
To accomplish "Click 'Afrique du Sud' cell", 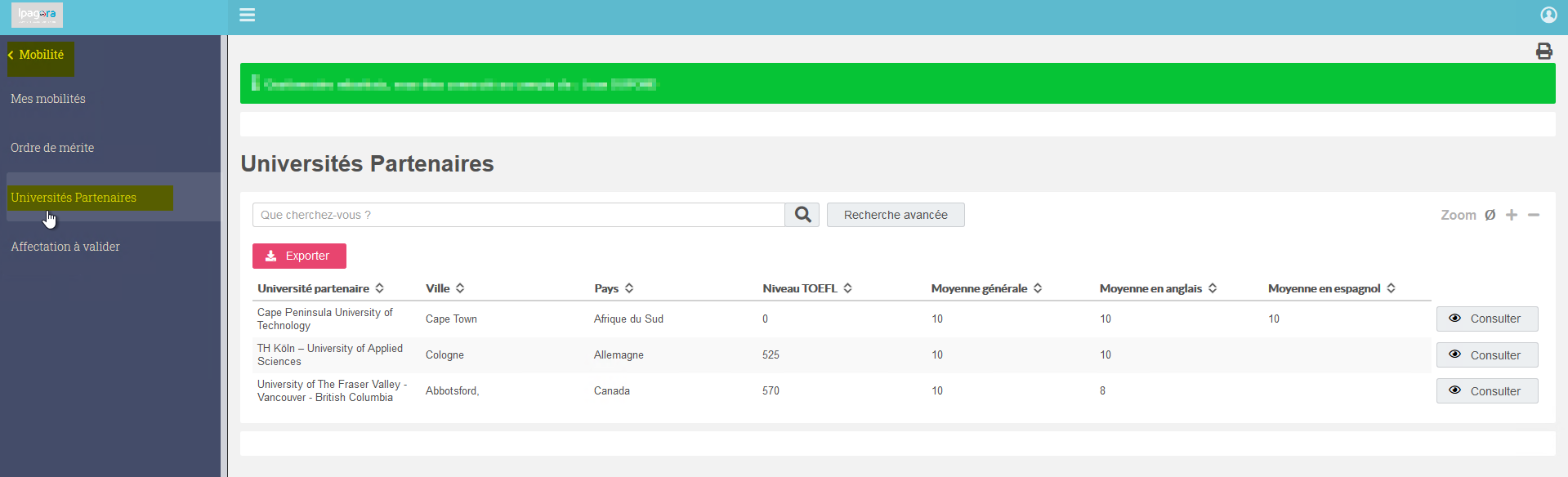I will pyautogui.click(x=628, y=319).
